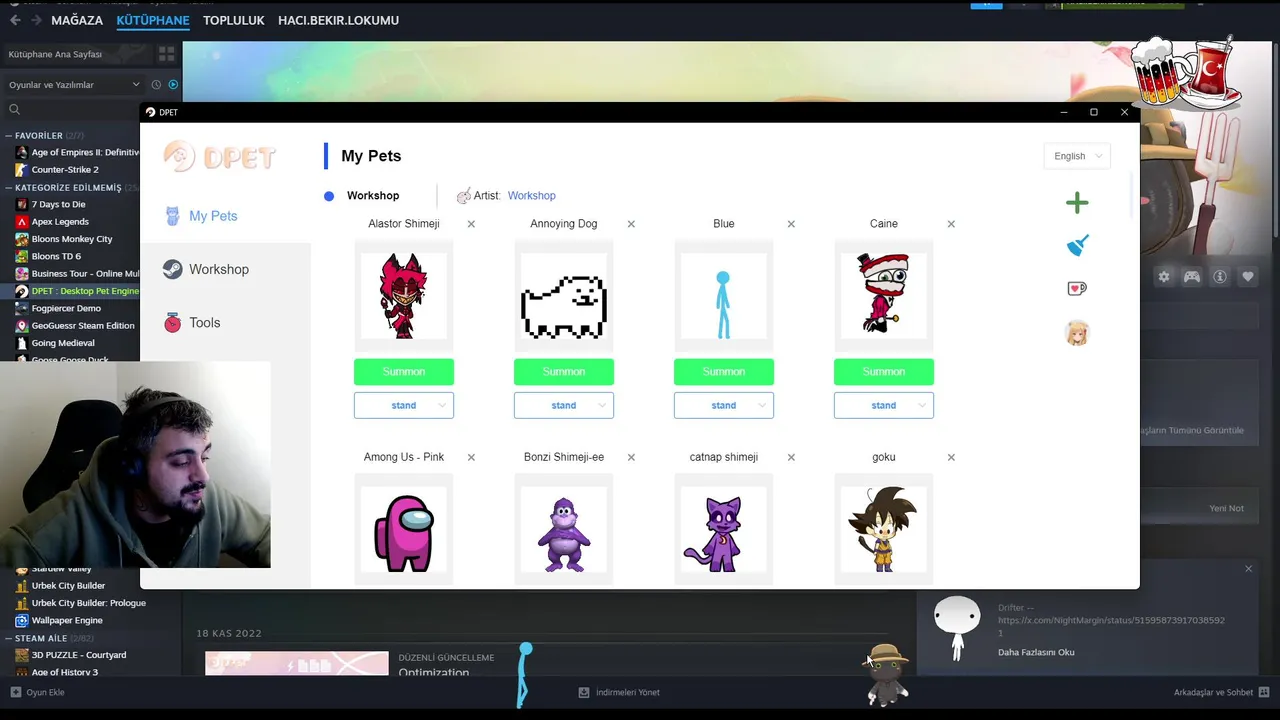1280x720 pixels.
Task: Go forward with Steam forward arrow
Action: [x=36, y=20]
